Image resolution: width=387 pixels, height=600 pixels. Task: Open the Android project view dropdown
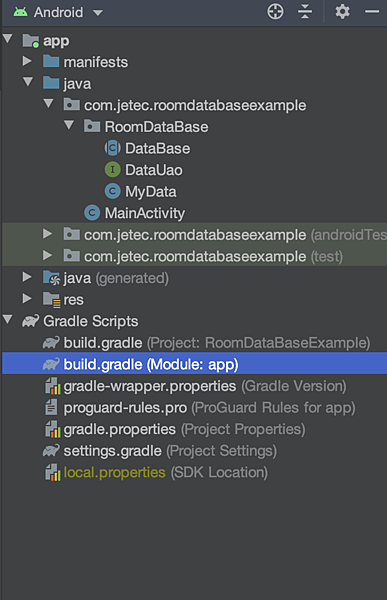tap(58, 12)
